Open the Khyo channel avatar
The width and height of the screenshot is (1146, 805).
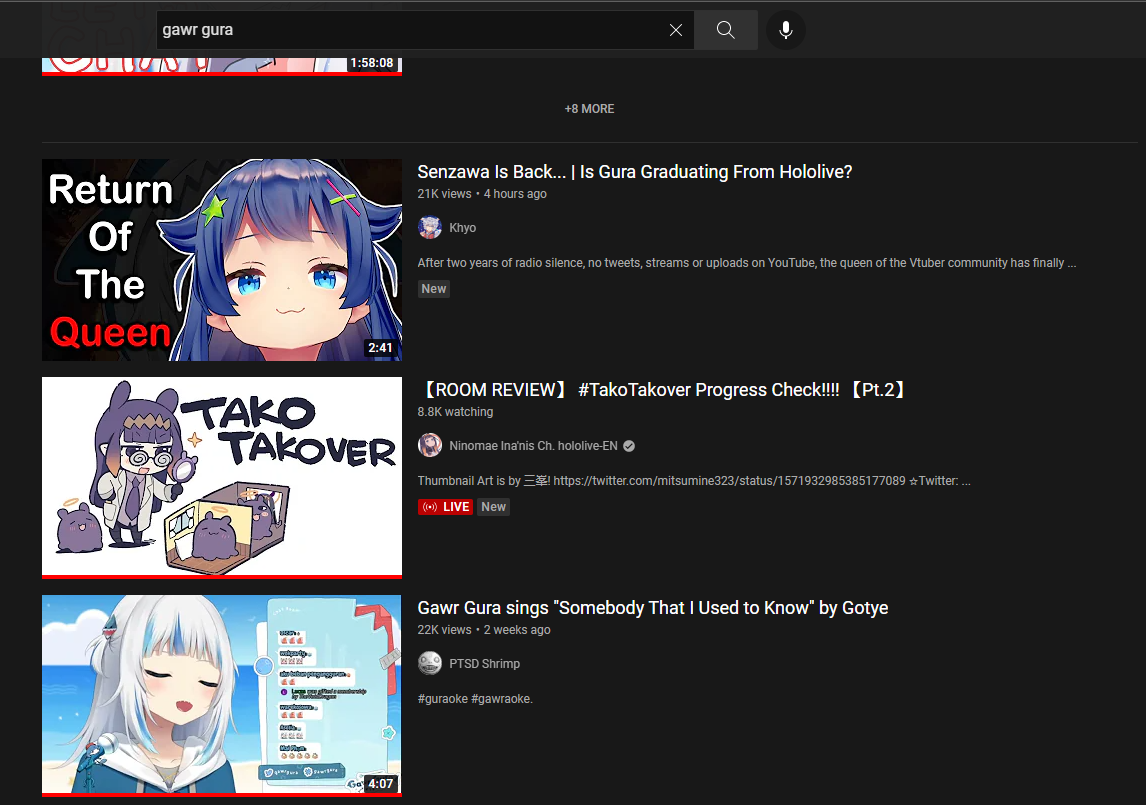430,227
